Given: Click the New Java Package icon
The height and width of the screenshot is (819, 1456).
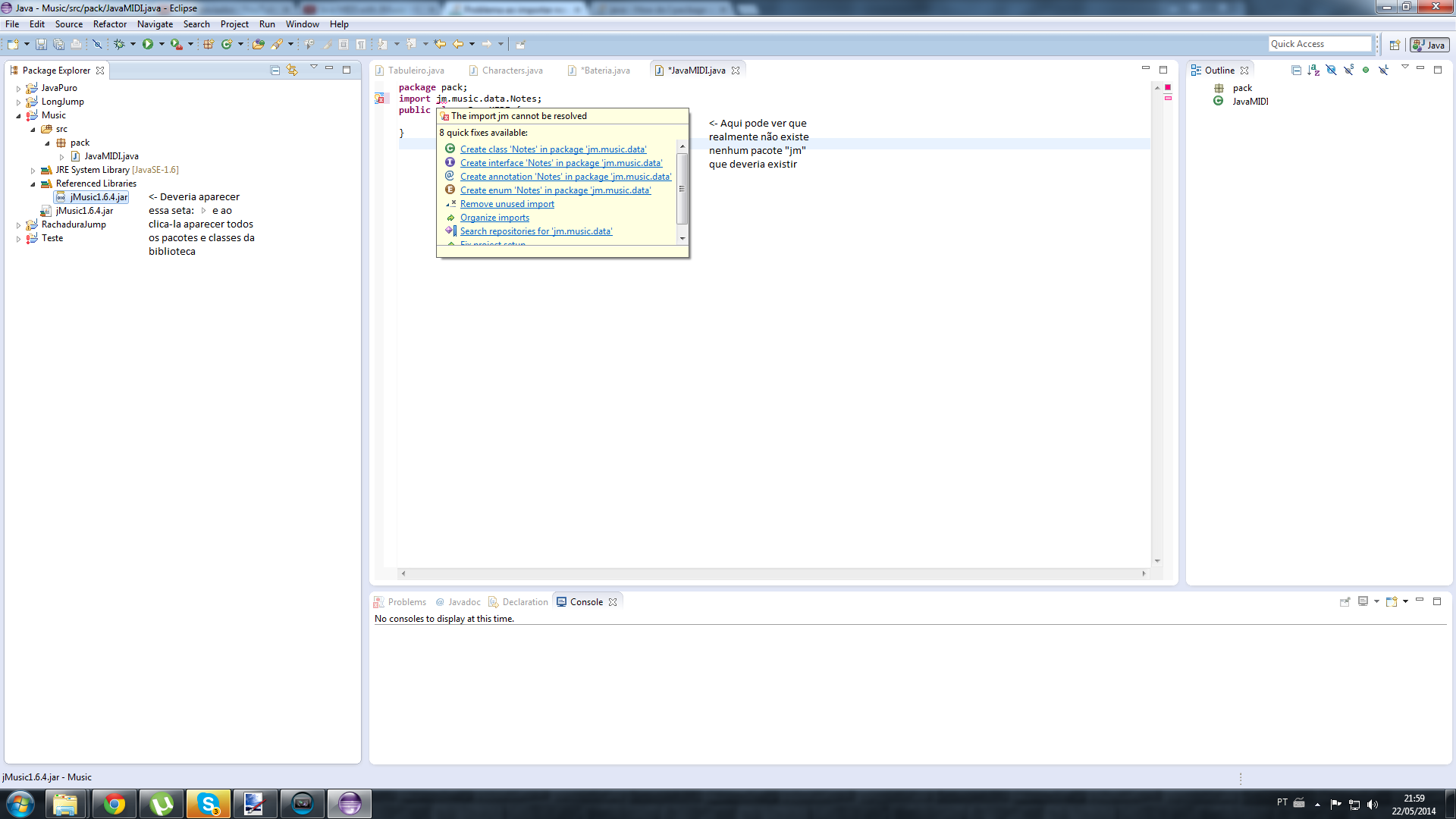Looking at the screenshot, I should 209,45.
